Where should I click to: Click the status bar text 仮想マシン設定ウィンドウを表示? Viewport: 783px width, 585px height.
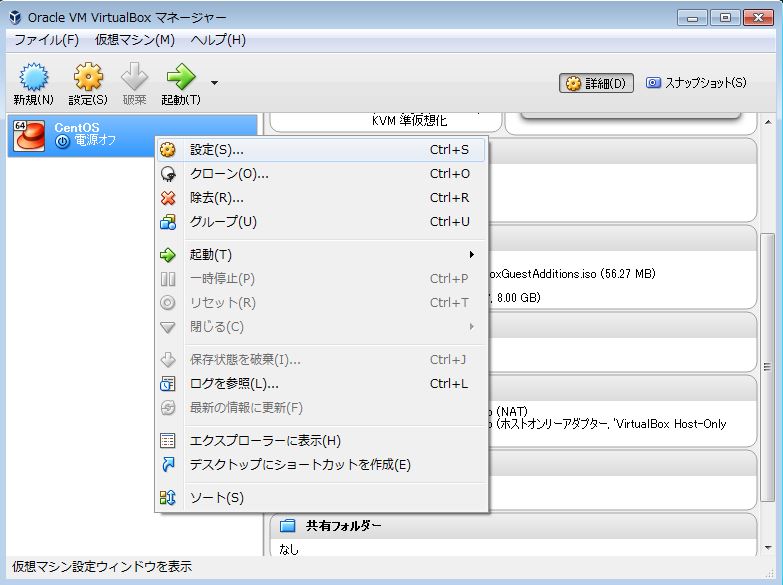tap(102, 567)
